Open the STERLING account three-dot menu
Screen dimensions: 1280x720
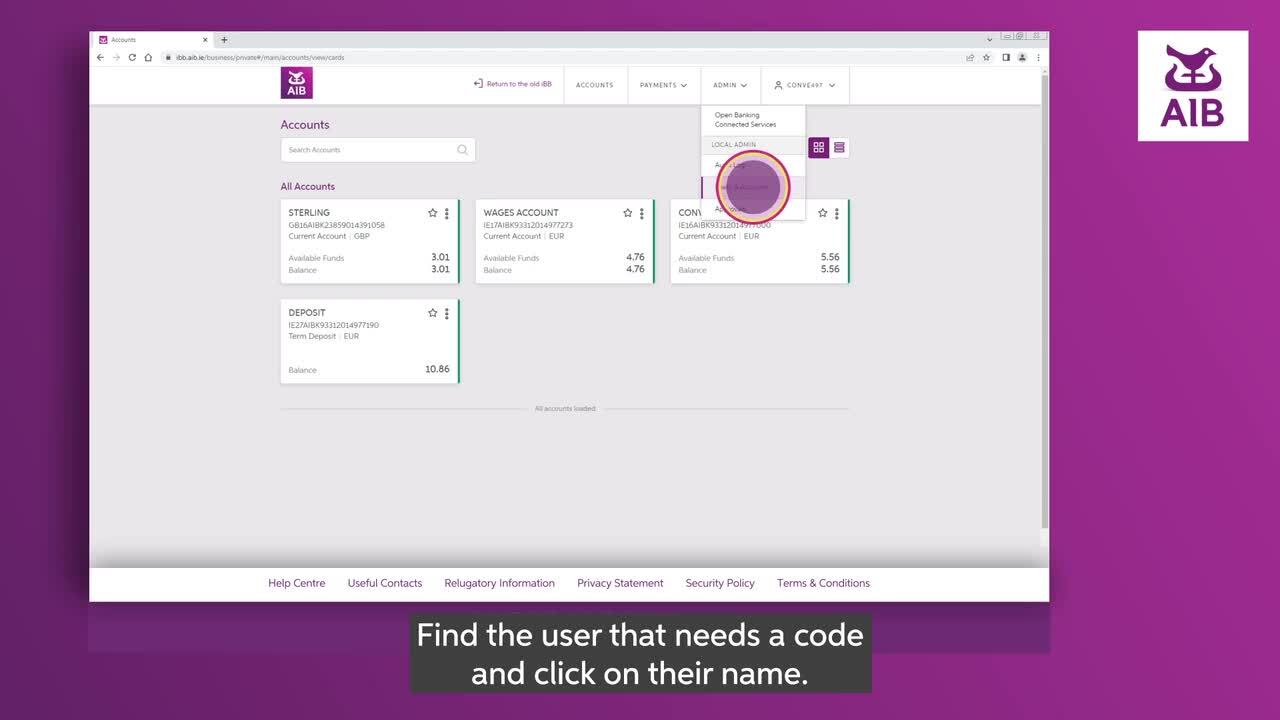pyautogui.click(x=446, y=213)
